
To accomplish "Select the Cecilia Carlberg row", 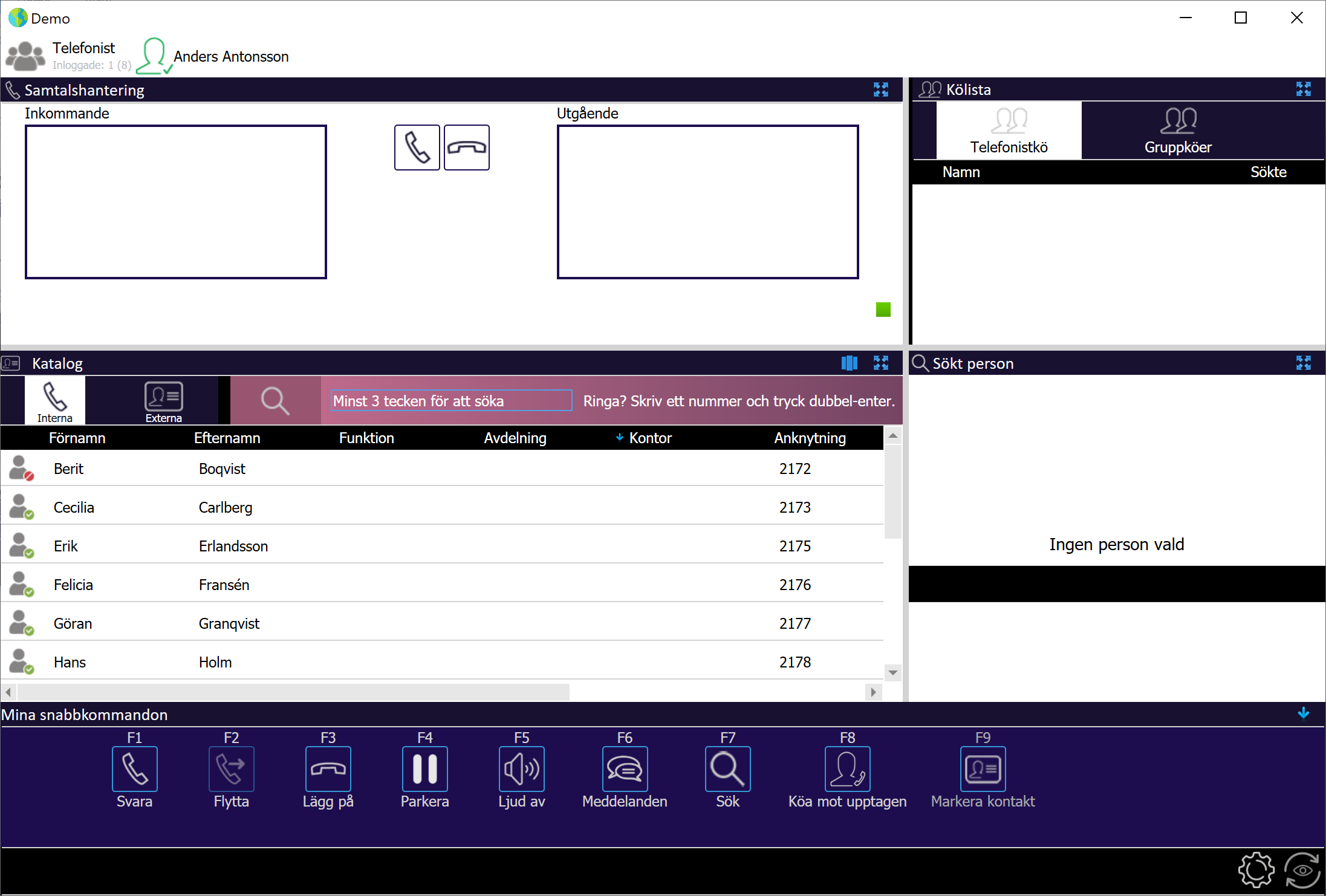I will click(442, 507).
